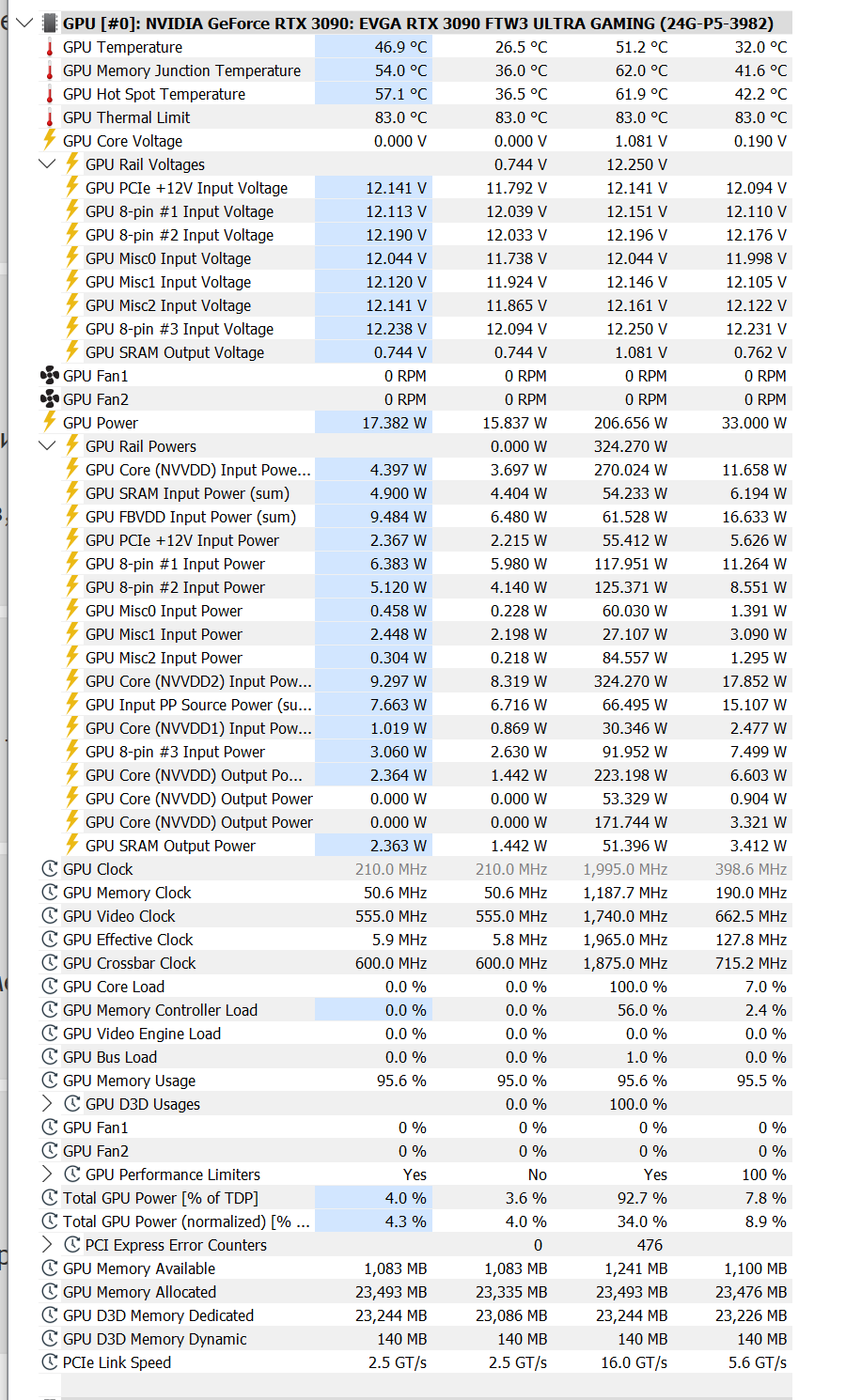Click the gauge icon beside GPU Memory Usage
The height and width of the screenshot is (1400, 846).
[50, 1080]
